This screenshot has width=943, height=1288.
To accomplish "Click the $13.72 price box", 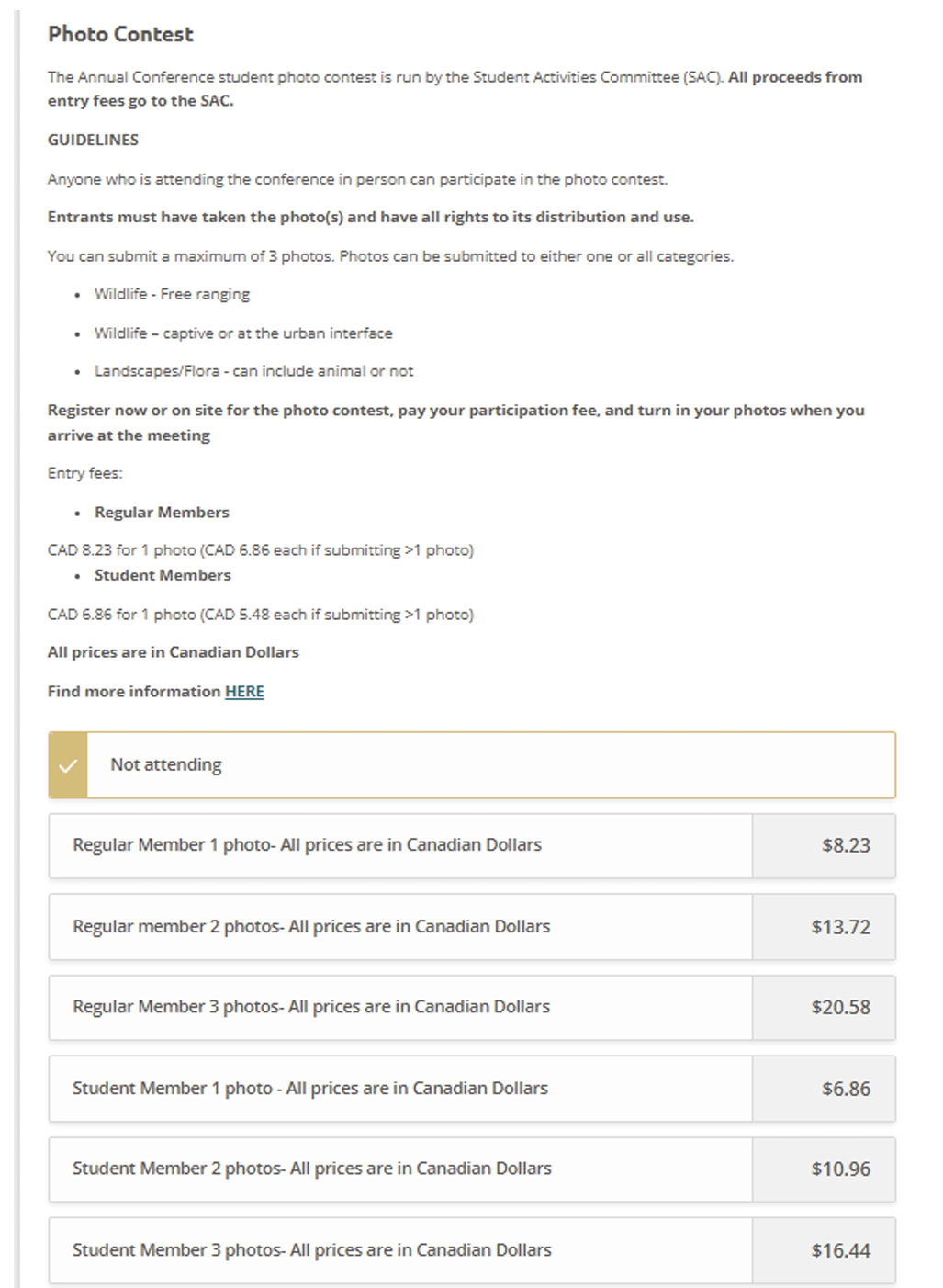I will (840, 928).
